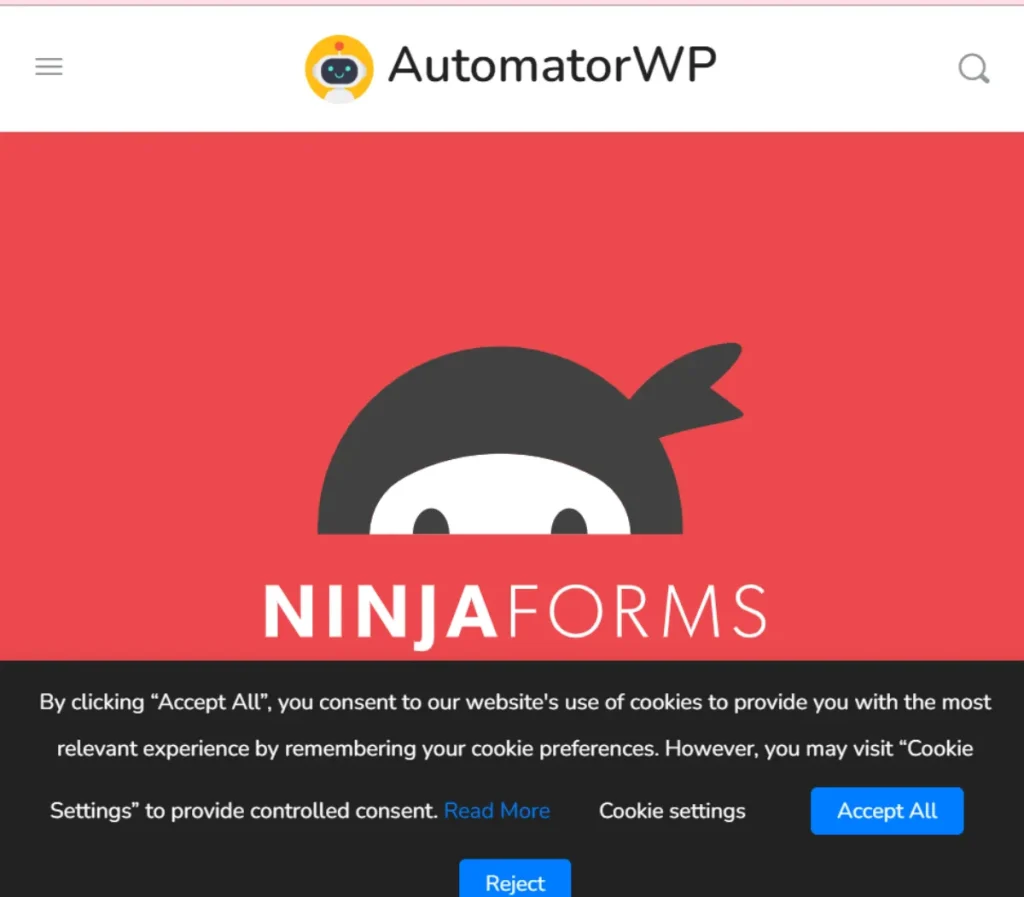Click the AutomatorWP site title
Image resolution: width=1024 pixels, height=897 pixels.
pos(552,65)
